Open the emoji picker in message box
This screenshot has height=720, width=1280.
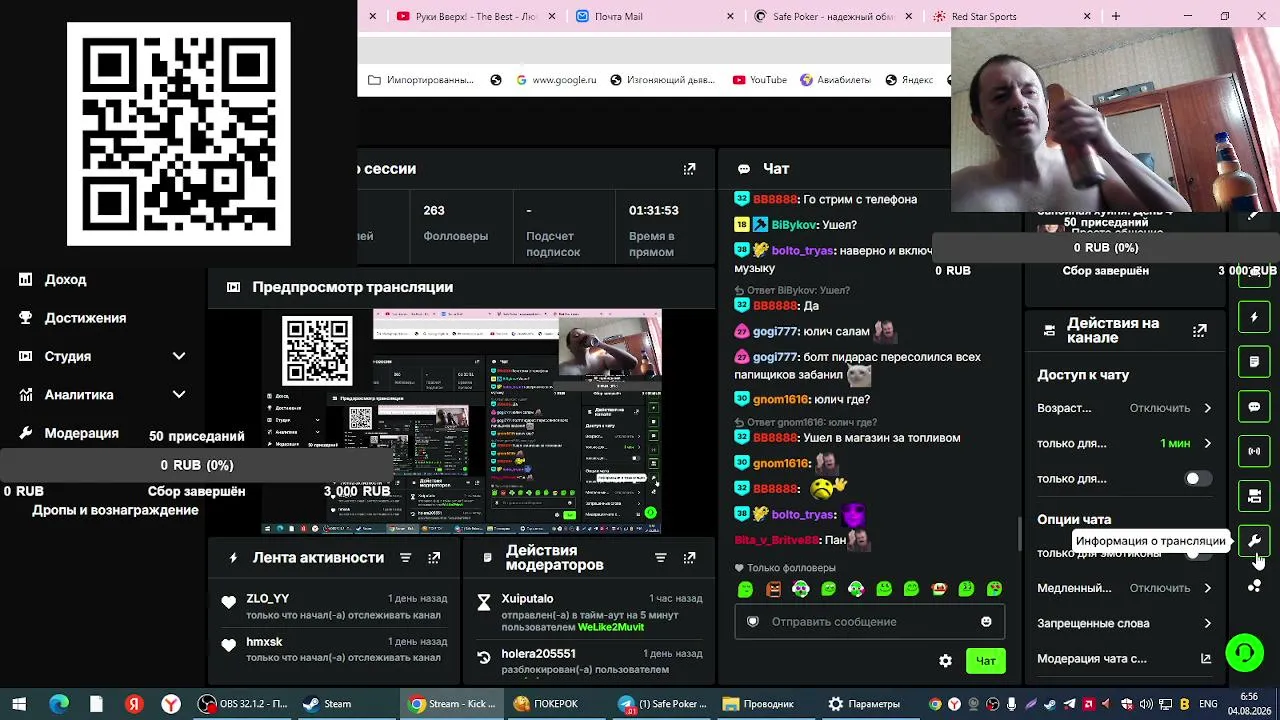pos(986,622)
